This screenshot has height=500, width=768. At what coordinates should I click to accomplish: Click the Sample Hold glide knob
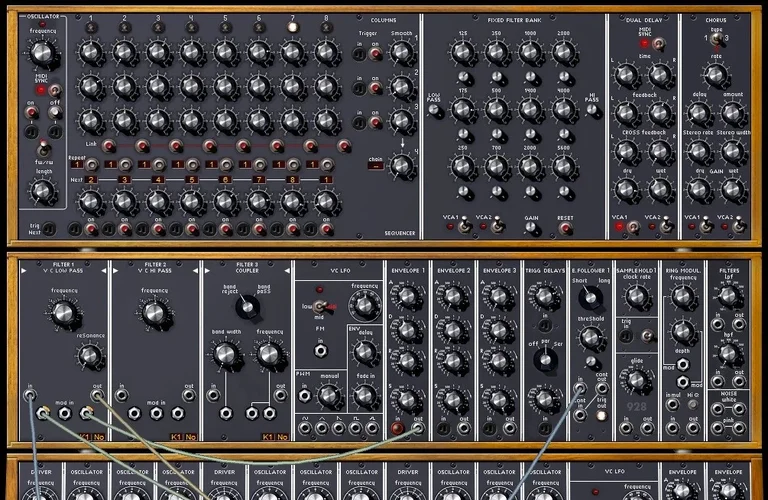(636, 381)
